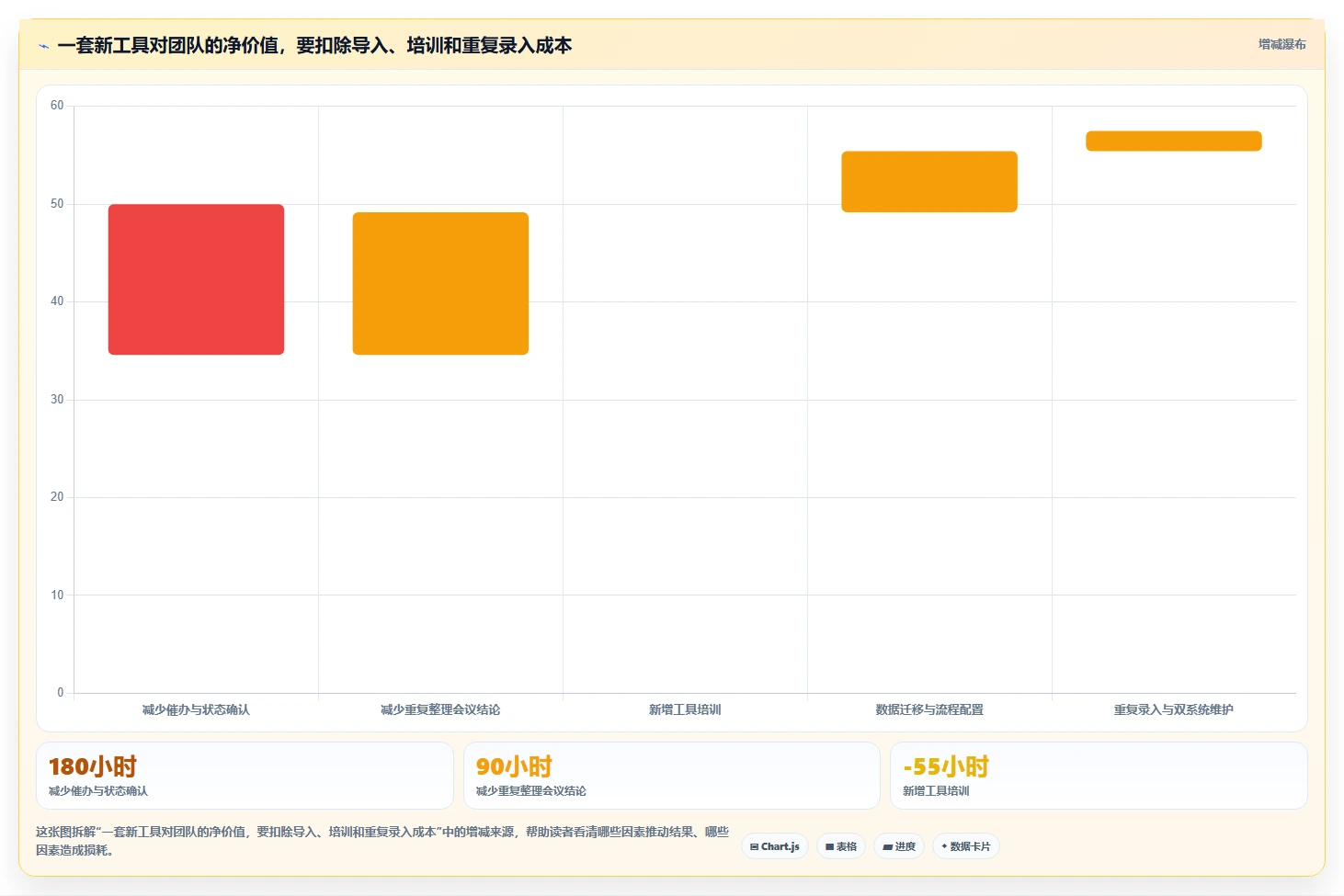Select the 数据卡片 chip
This screenshot has height=896, width=1344.
point(966,846)
